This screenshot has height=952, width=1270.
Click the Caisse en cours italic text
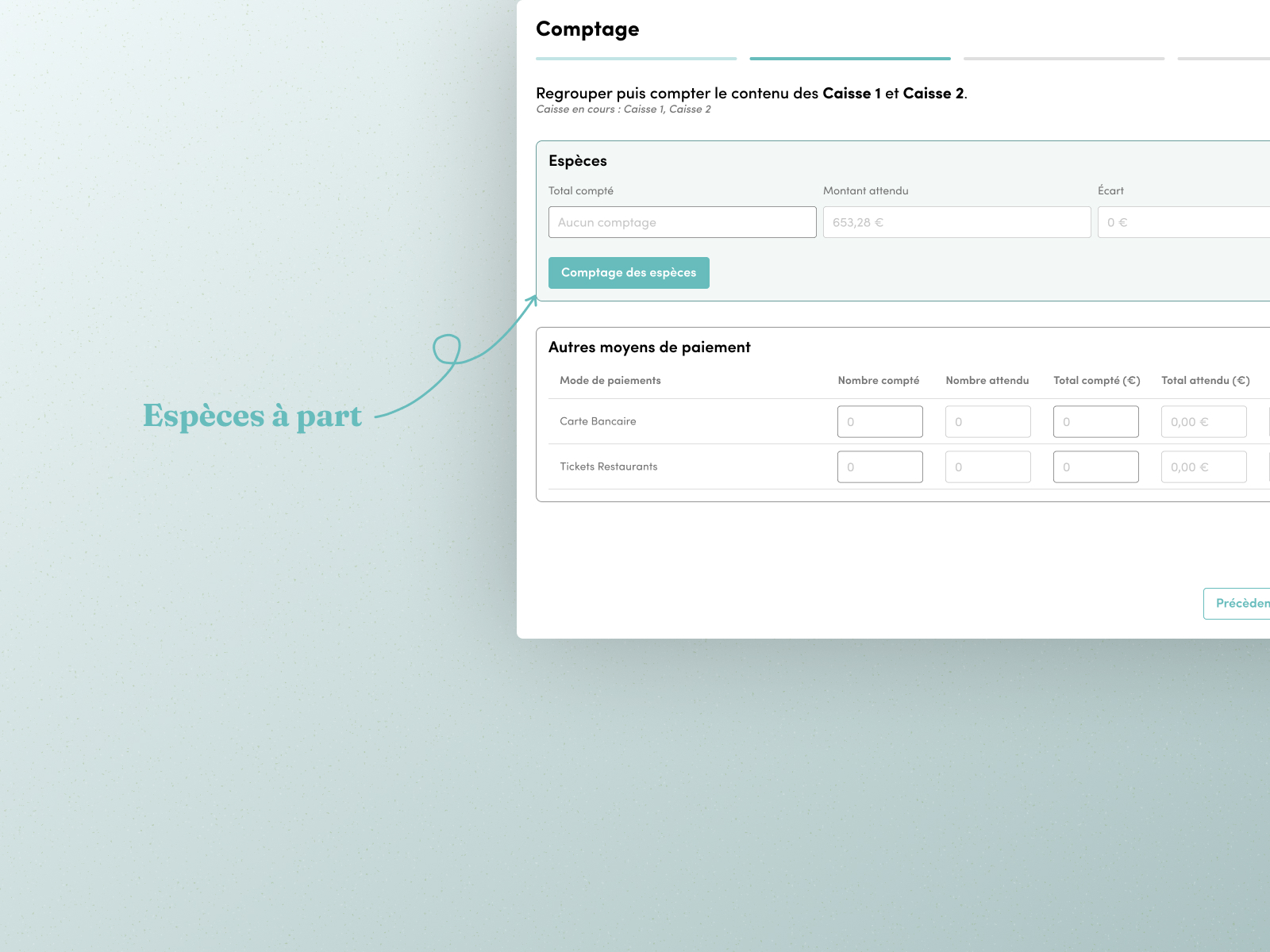pos(623,109)
